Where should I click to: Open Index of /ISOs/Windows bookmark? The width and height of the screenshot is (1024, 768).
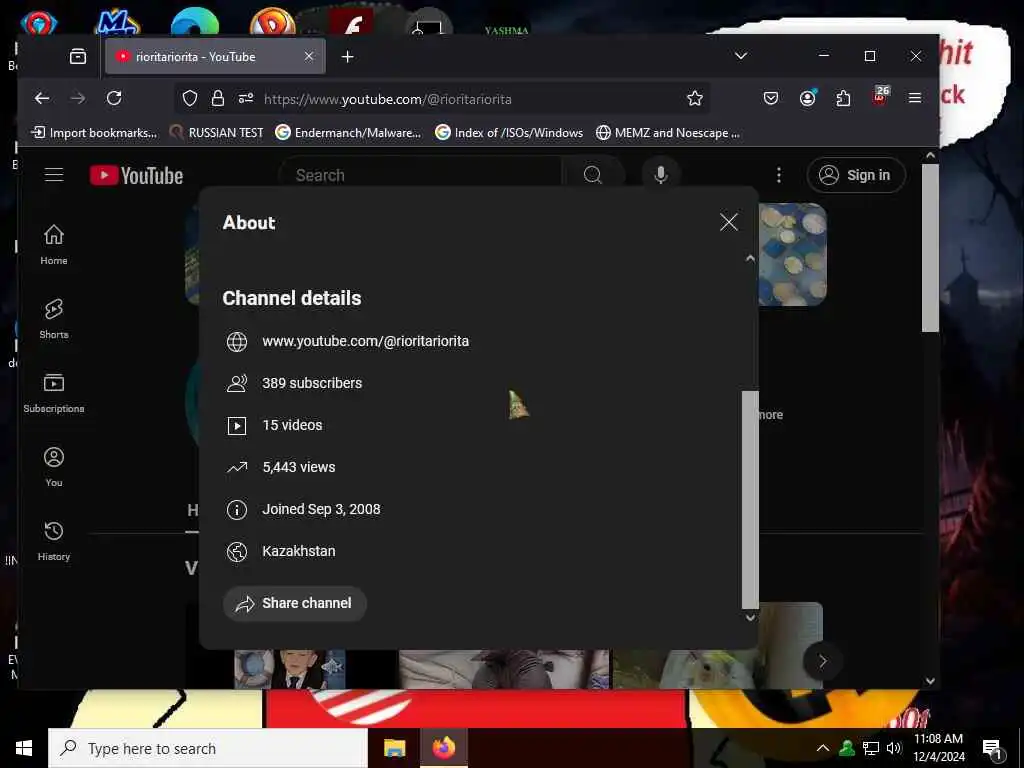509,133
